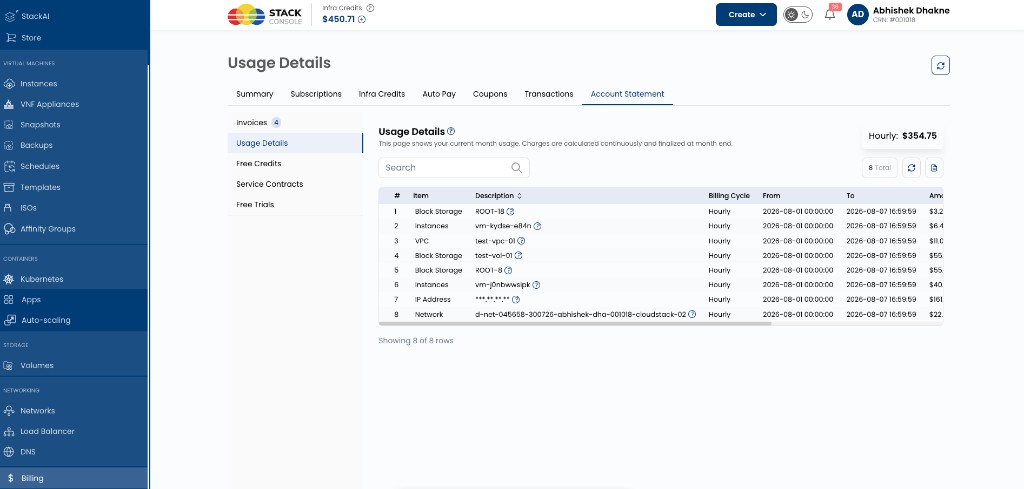Open Kubernetes icon in sidebar

(9, 279)
